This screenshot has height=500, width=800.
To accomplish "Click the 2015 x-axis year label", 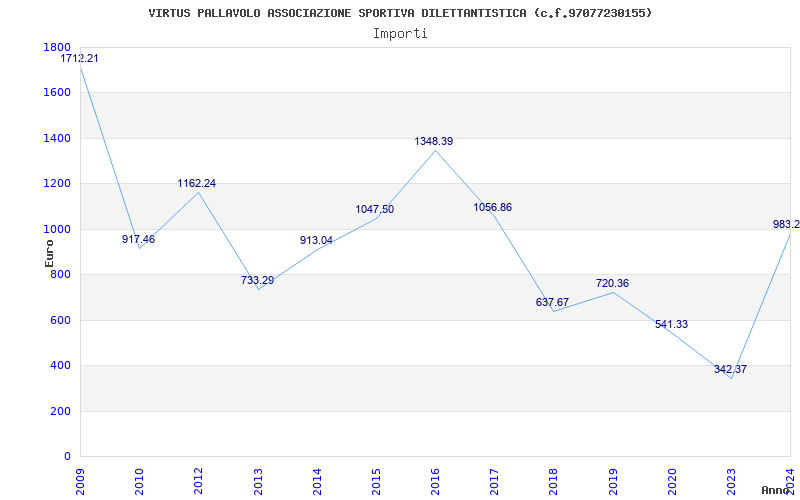I will tap(376, 481).
